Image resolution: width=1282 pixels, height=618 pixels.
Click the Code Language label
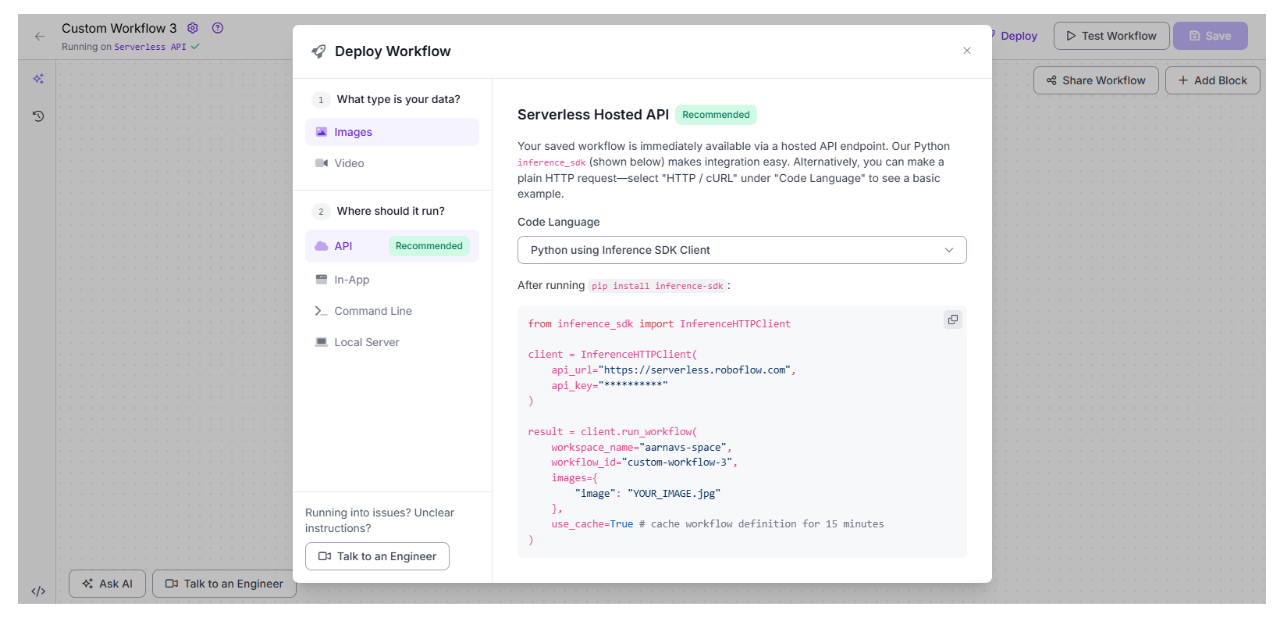(x=558, y=222)
